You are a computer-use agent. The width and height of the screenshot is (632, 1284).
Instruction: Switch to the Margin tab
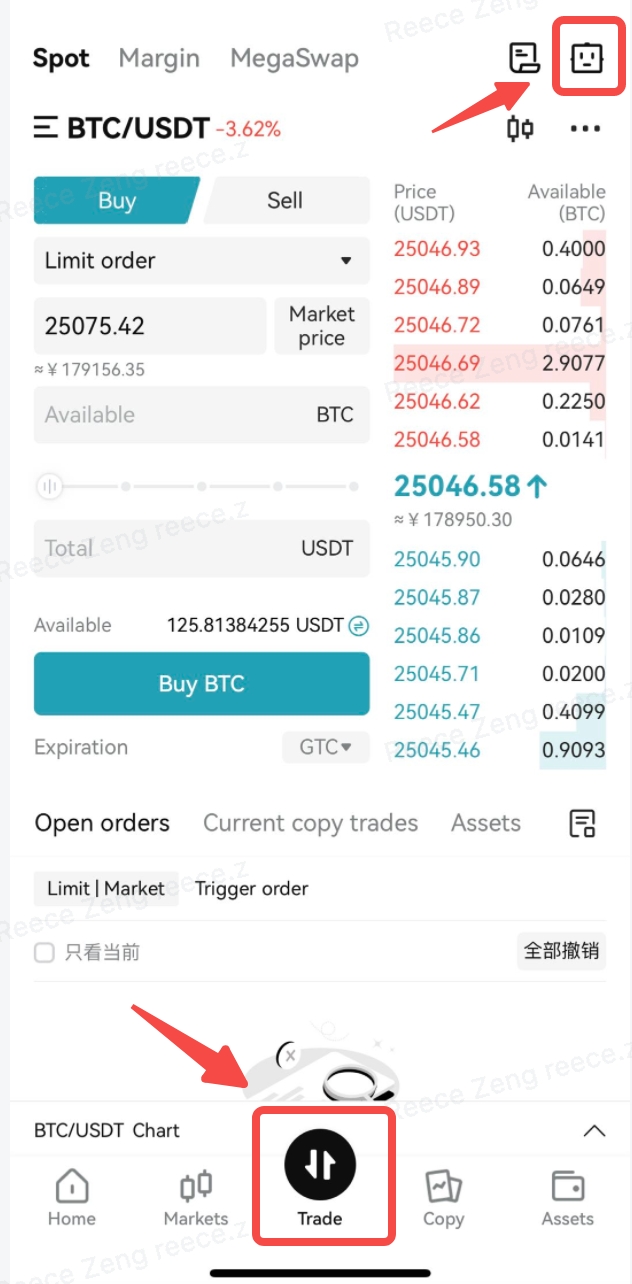[159, 59]
